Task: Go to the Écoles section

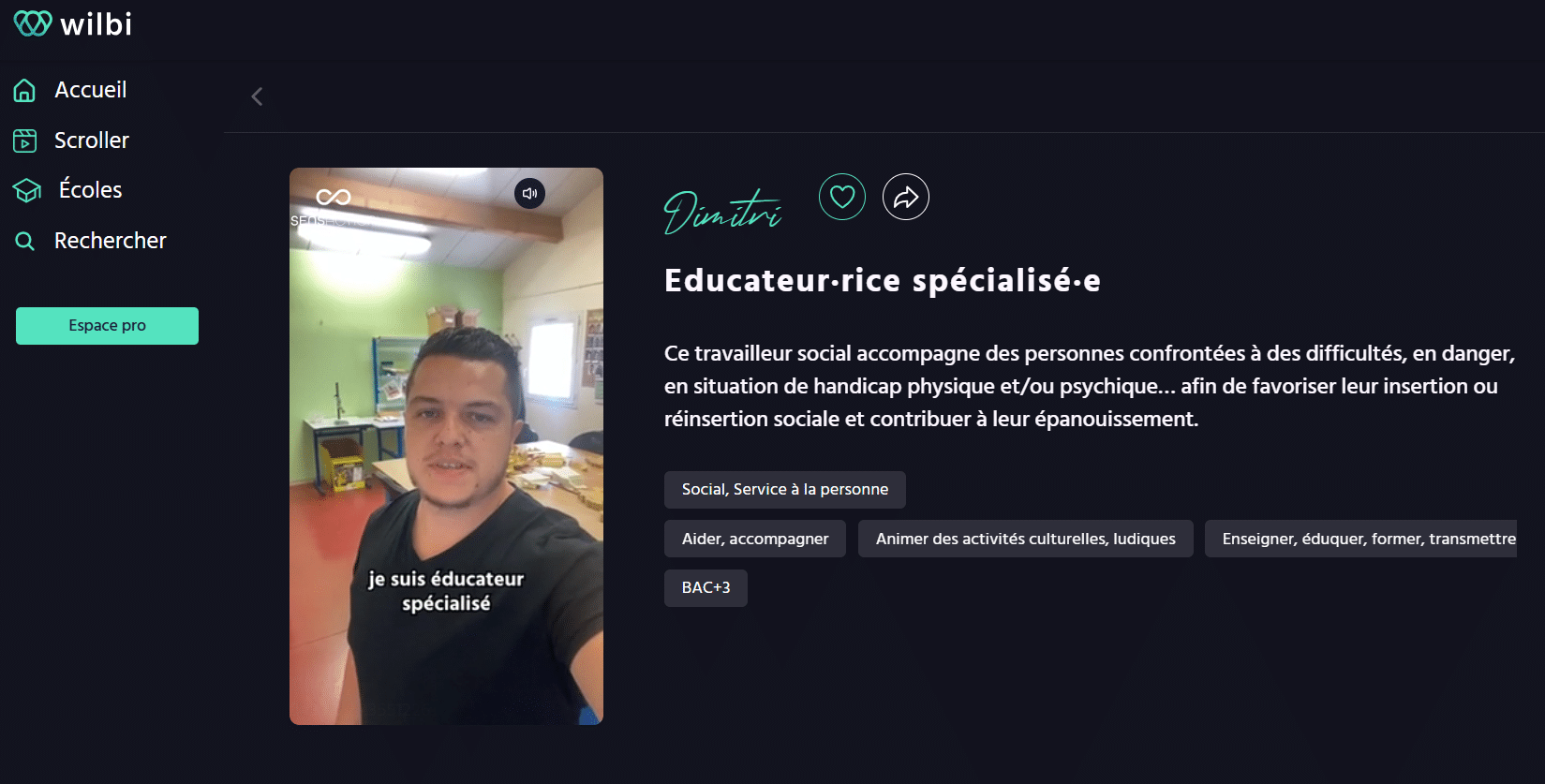Action: click(x=90, y=190)
